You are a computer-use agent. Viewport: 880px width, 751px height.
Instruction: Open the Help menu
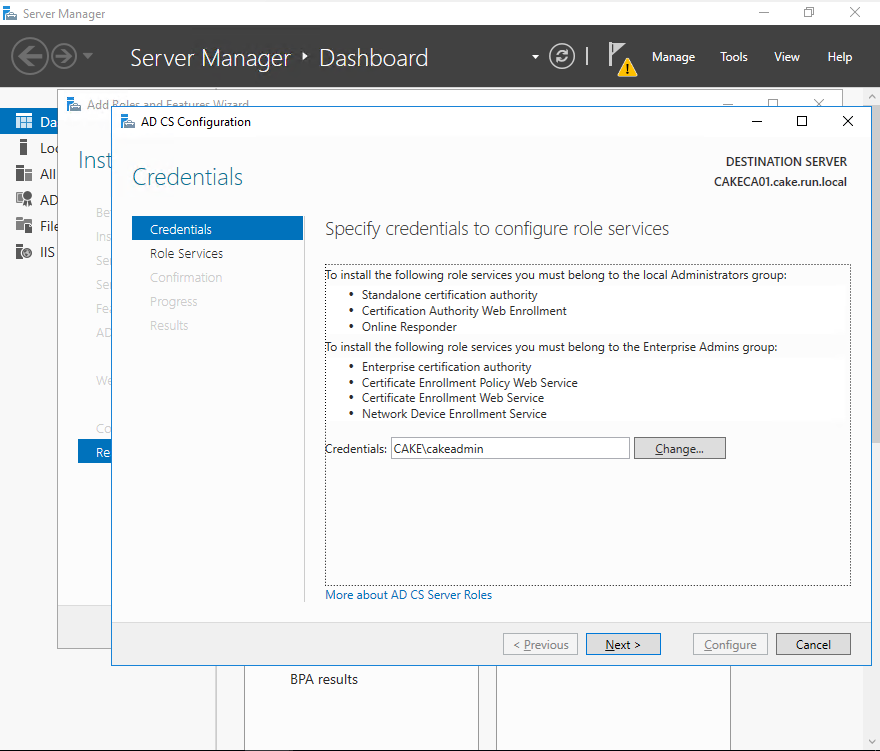click(x=840, y=57)
